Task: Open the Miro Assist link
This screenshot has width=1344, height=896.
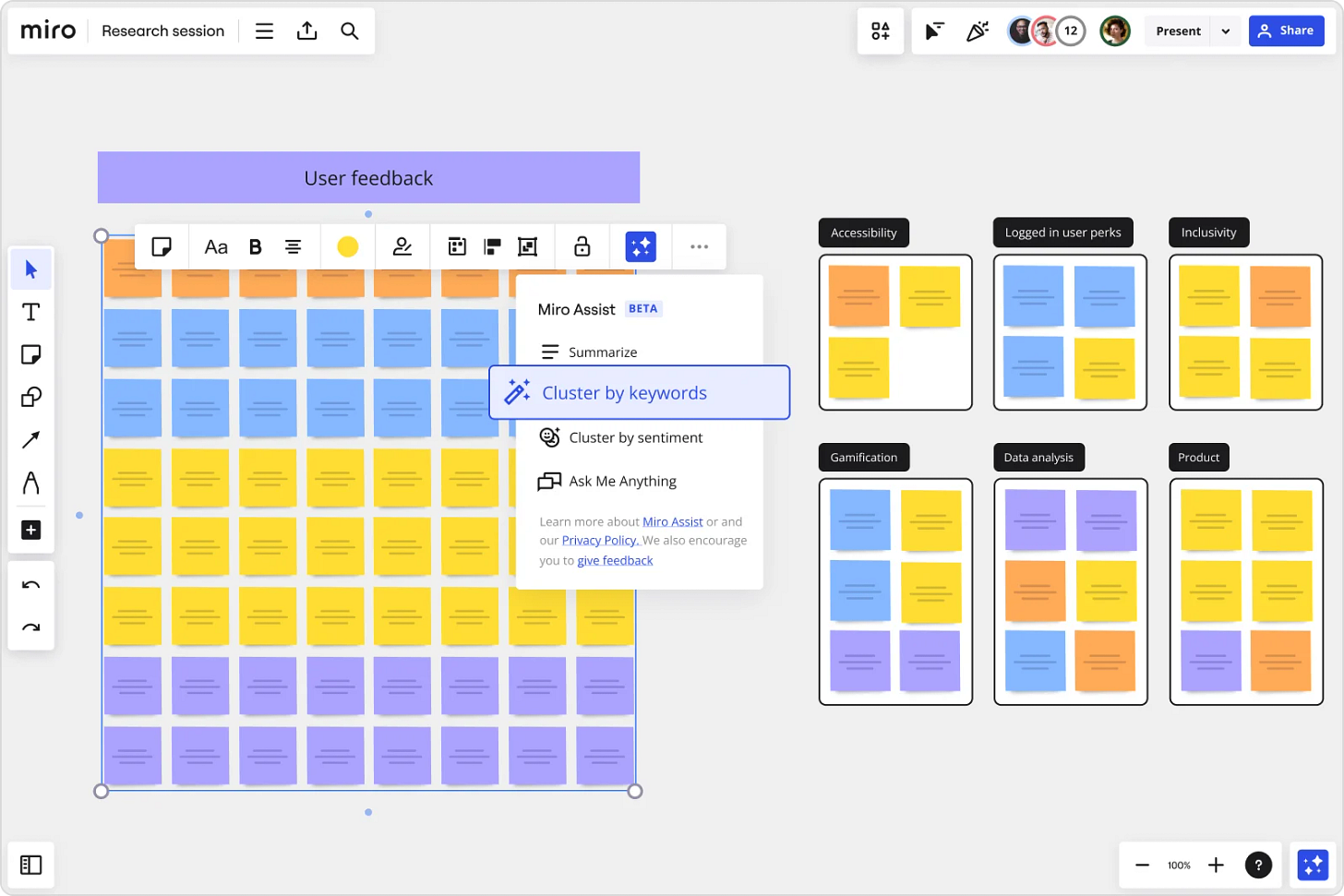Action: (x=672, y=521)
